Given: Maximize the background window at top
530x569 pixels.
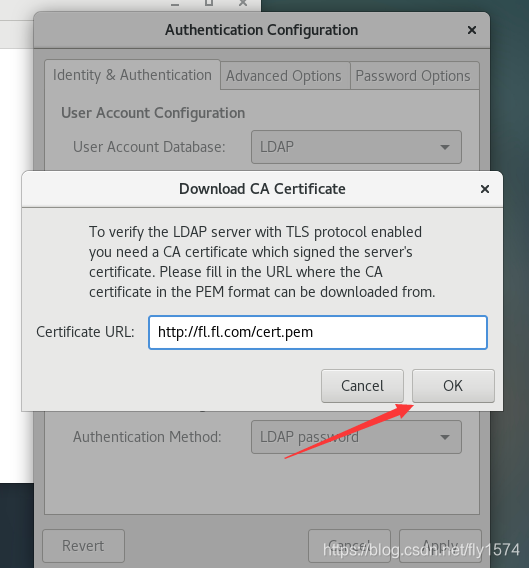Looking at the screenshot, I should [x=209, y=3].
